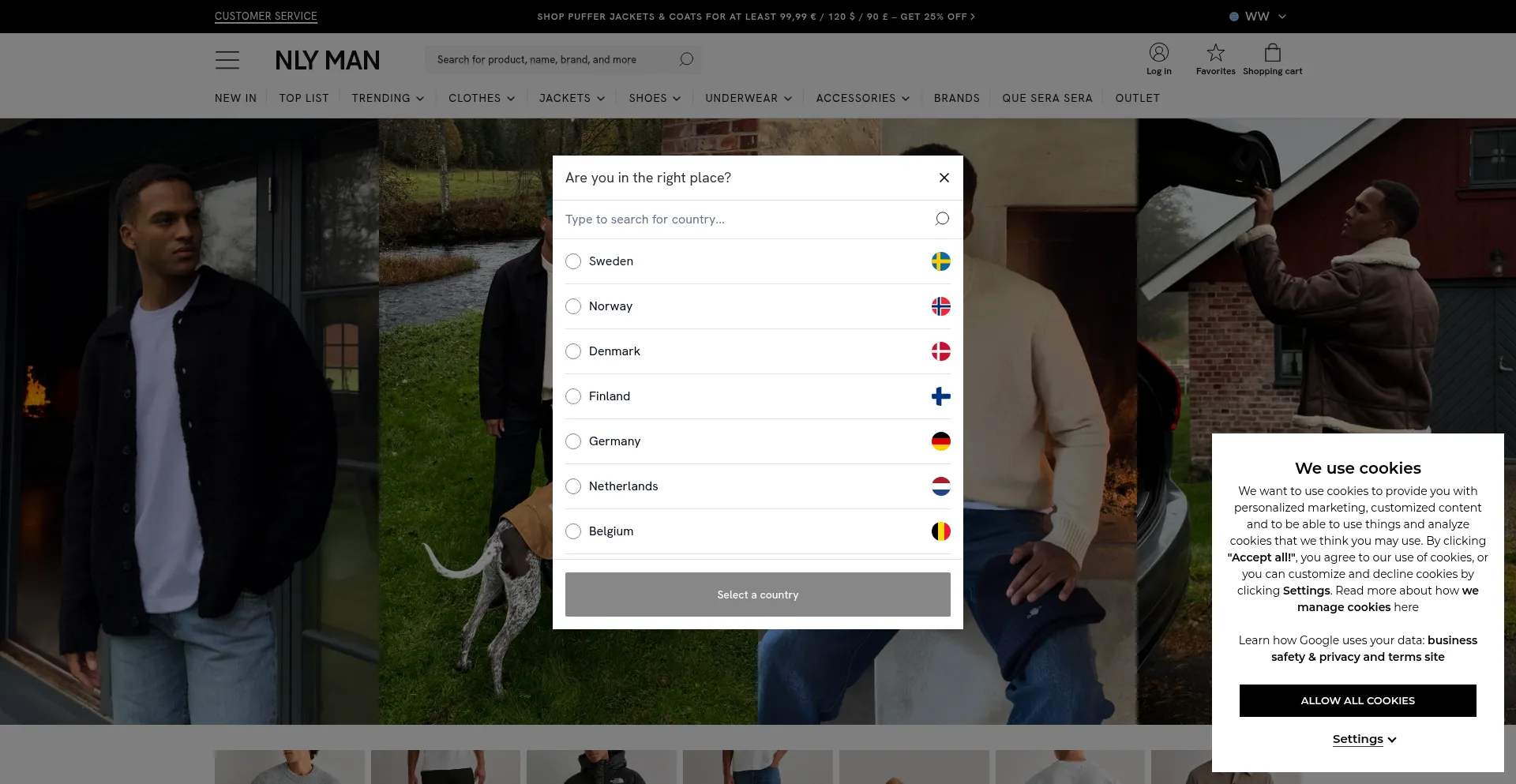
Task: Close the country selection dialog
Action: click(x=944, y=178)
